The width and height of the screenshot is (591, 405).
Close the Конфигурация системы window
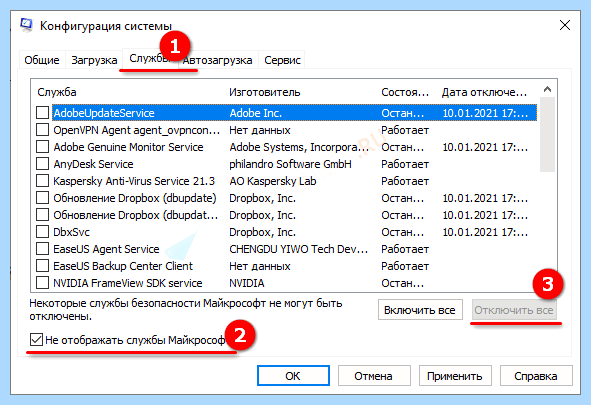click(x=565, y=25)
